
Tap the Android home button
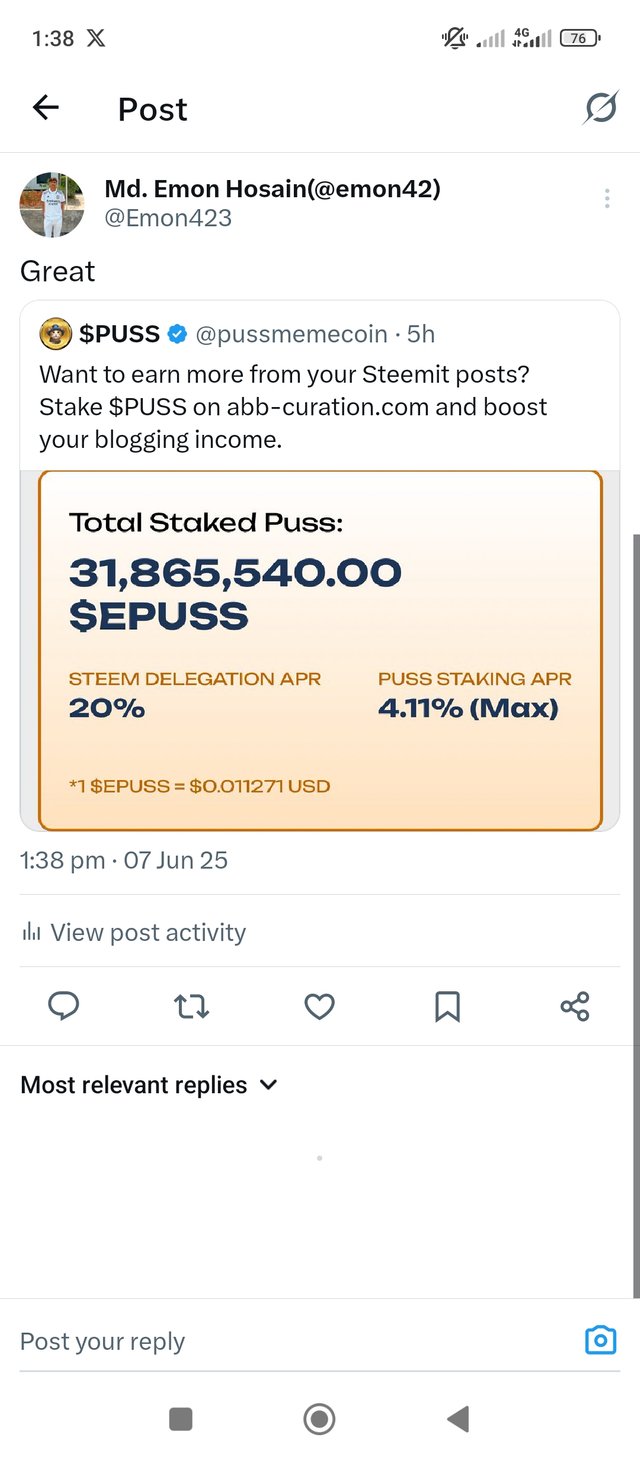coord(319,1418)
